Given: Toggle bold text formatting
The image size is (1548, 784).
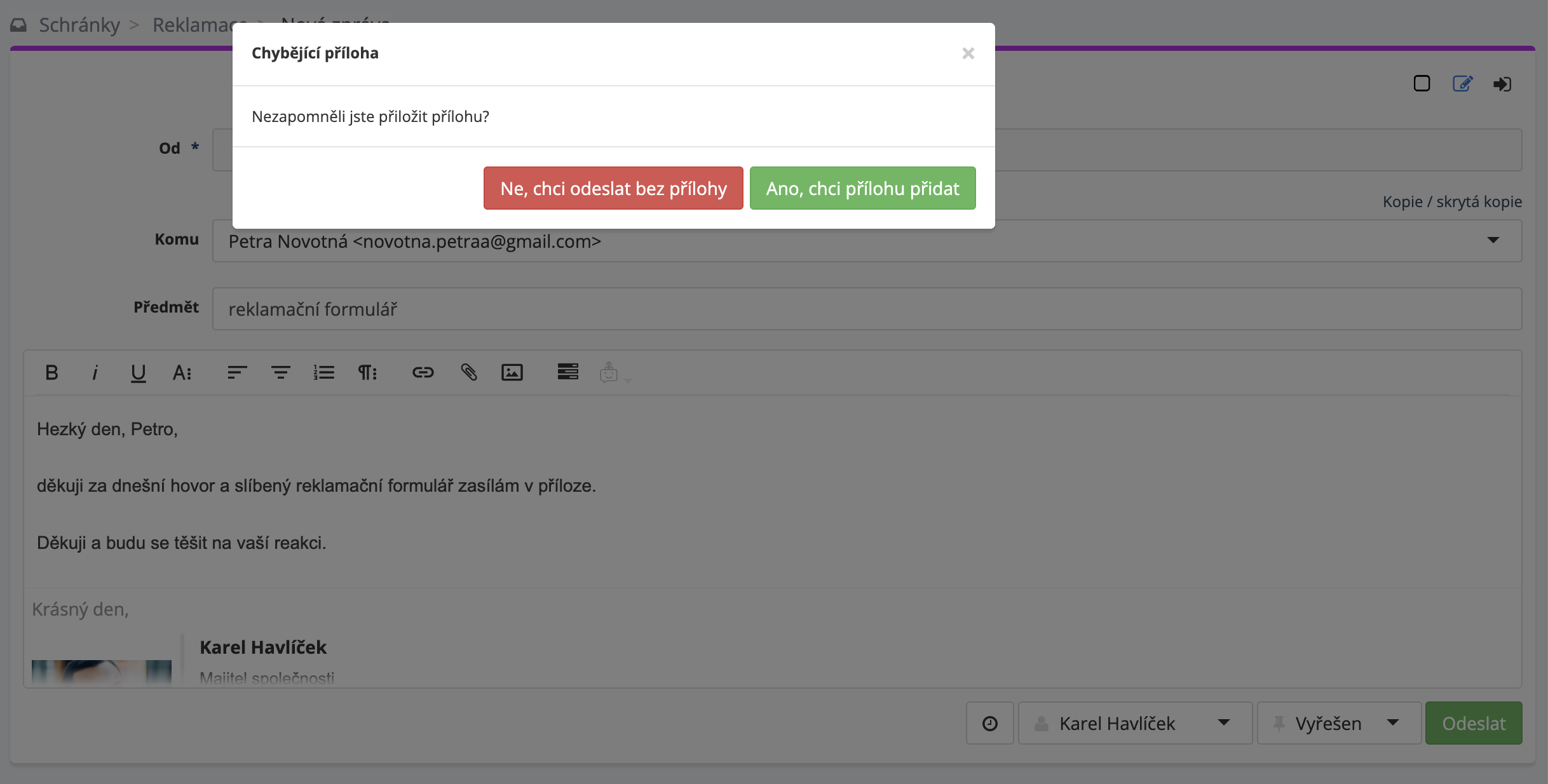Looking at the screenshot, I should (52, 372).
